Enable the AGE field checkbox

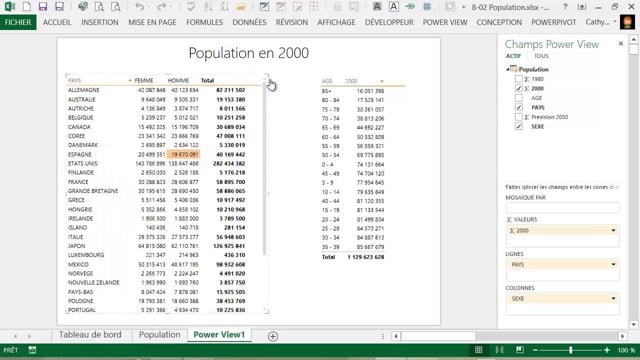point(518,98)
